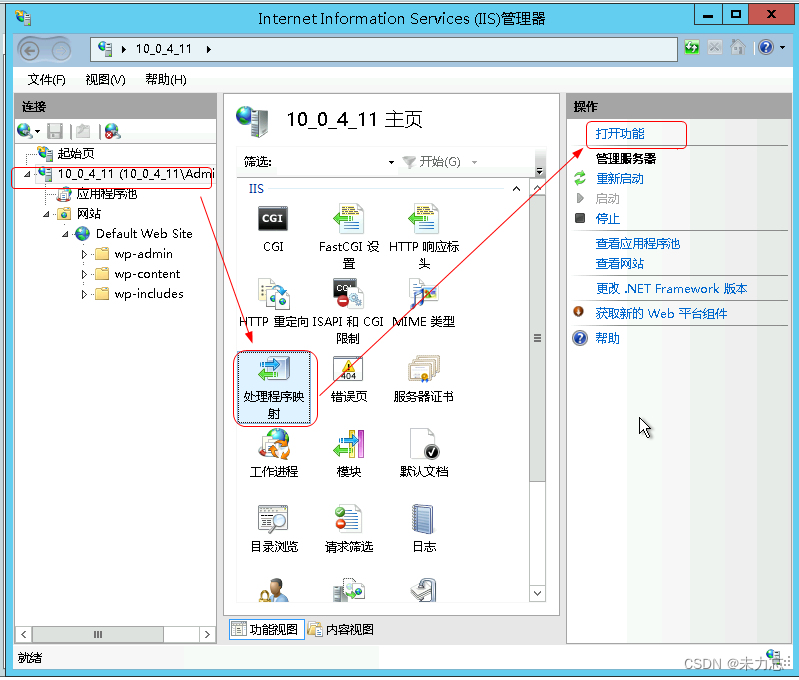
Task: Click the create connection globe icon
Action: 24,131
